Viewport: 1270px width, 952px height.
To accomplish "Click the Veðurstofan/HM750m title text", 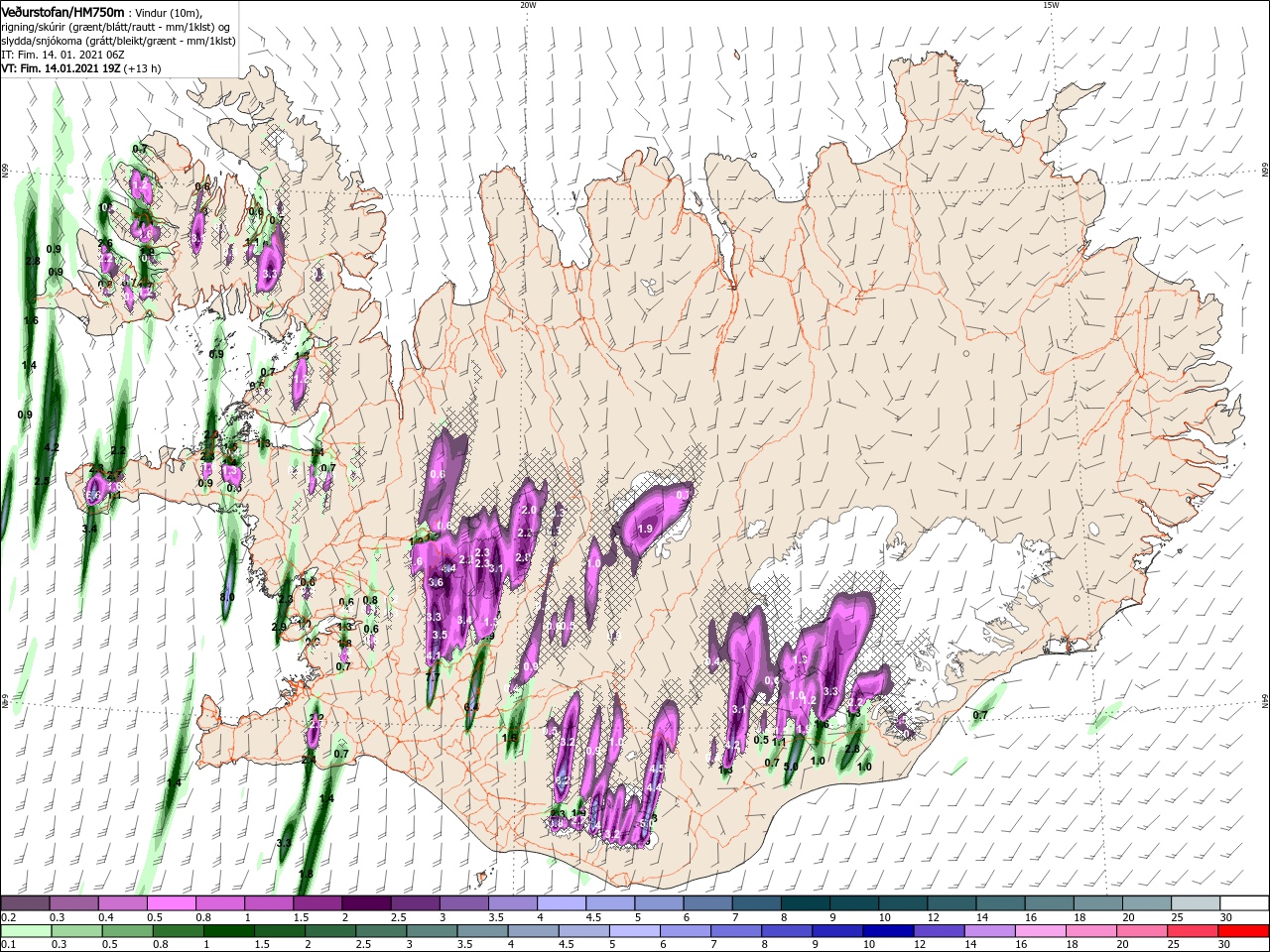I will [63, 11].
